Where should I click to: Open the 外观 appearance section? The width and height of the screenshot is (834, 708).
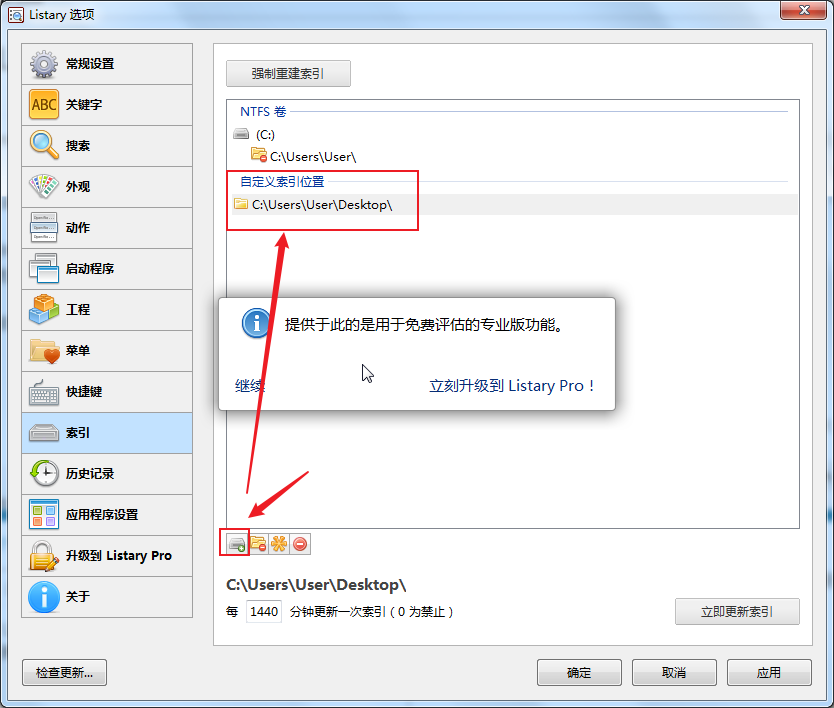pos(107,187)
